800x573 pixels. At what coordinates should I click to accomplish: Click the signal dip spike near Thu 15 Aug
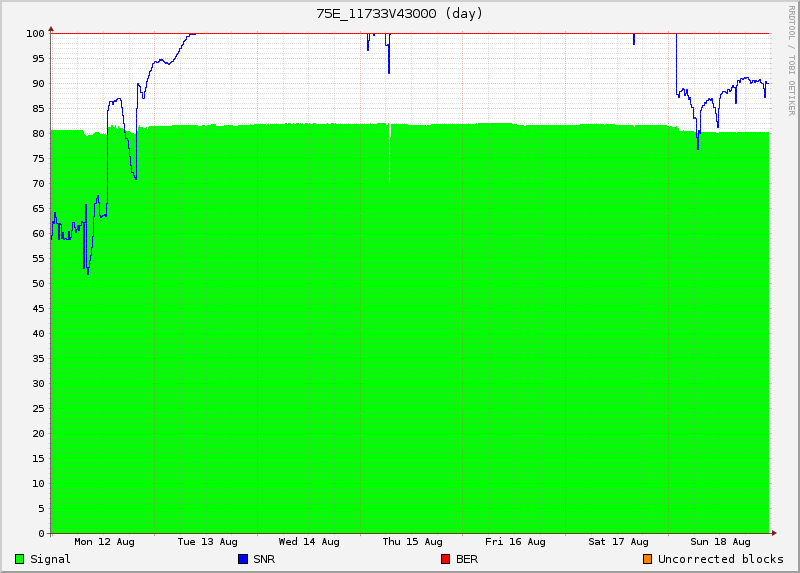[390, 154]
